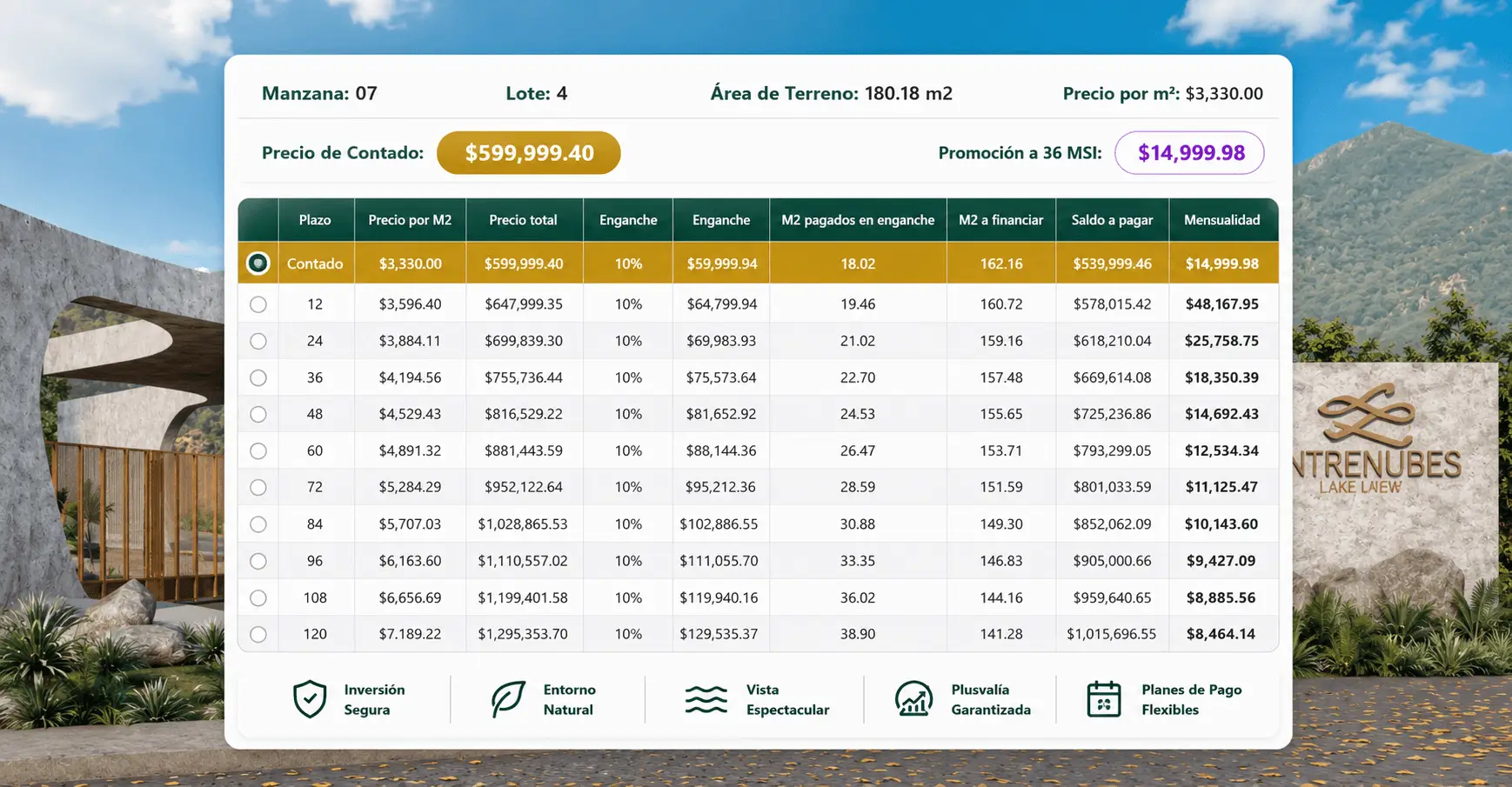Viewport: 1512px width, 787px height.
Task: Click the Inversión Segura text
Action: [374, 699]
